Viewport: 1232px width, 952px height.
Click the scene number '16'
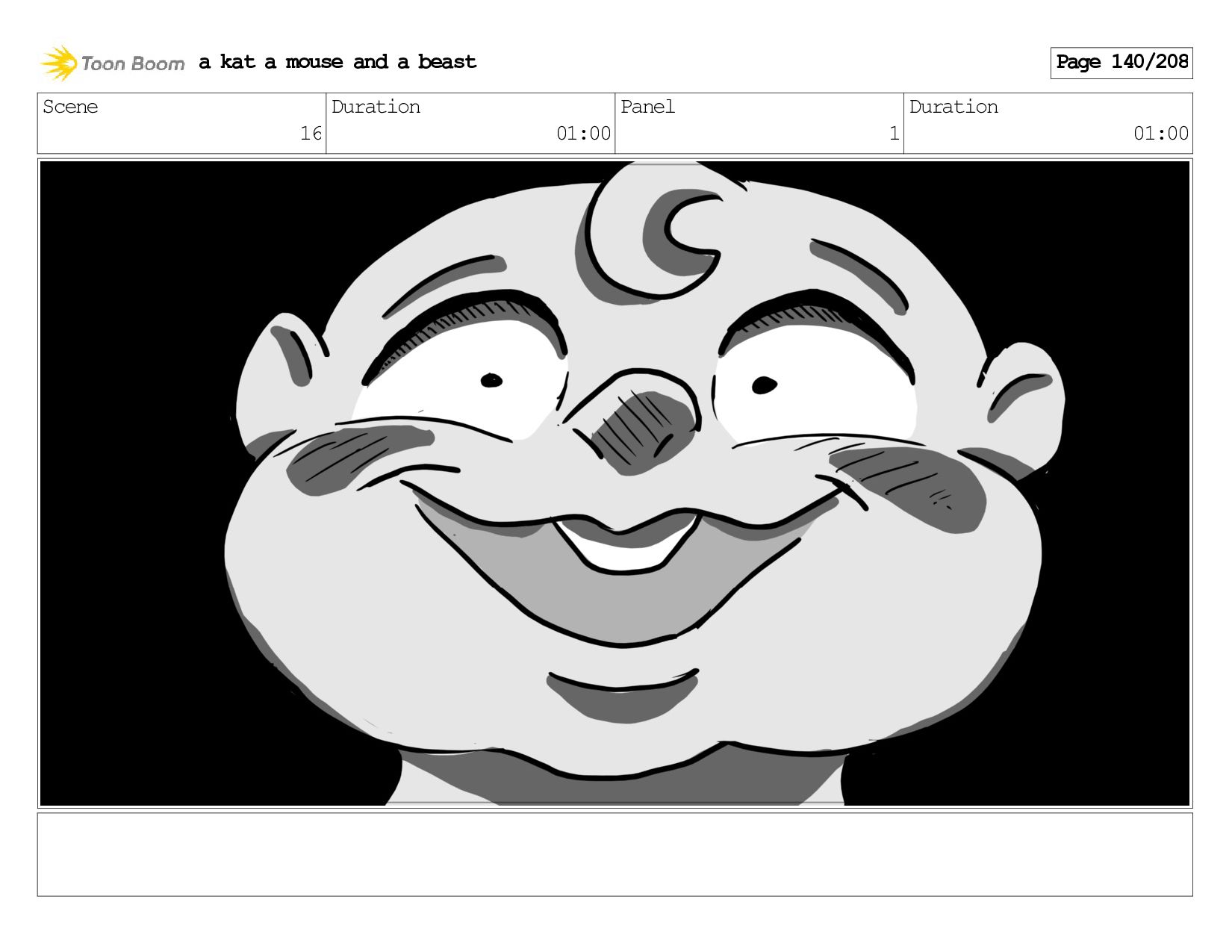pyautogui.click(x=311, y=134)
